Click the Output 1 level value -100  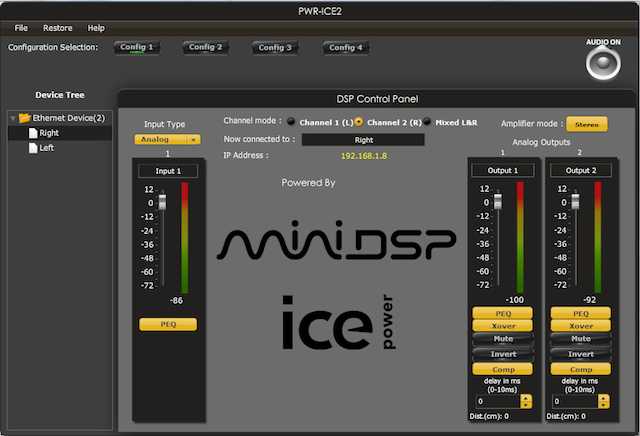pyautogui.click(x=514, y=300)
